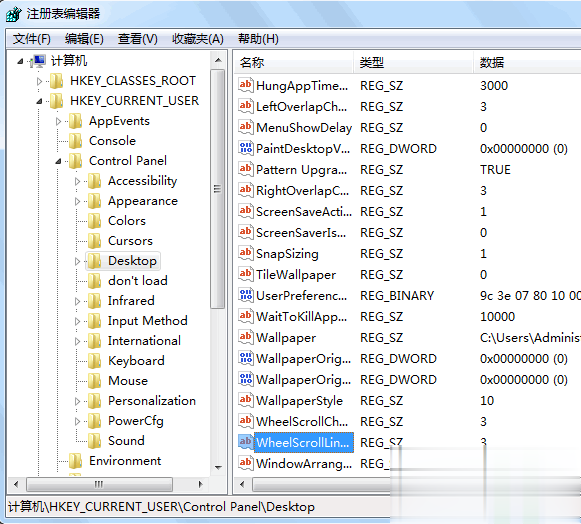Collapse the Control Panel tree node
581x524 pixels.
pos(58,161)
